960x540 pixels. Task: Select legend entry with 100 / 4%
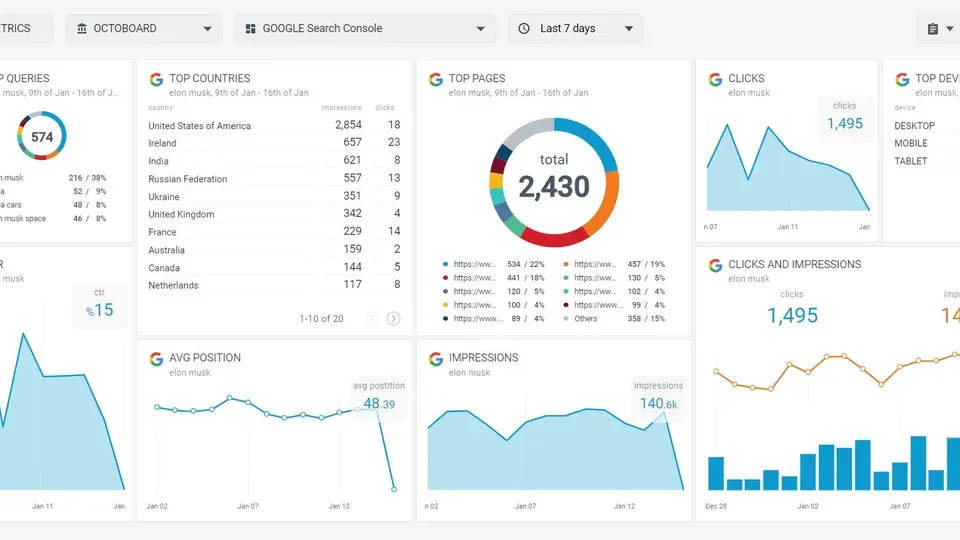493,305
